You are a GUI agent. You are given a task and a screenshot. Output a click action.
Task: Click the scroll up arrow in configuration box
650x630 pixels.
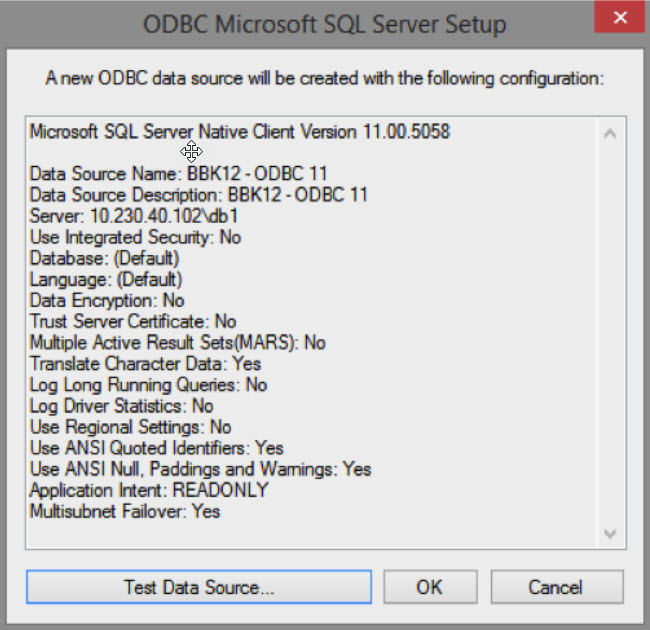[x=610, y=133]
